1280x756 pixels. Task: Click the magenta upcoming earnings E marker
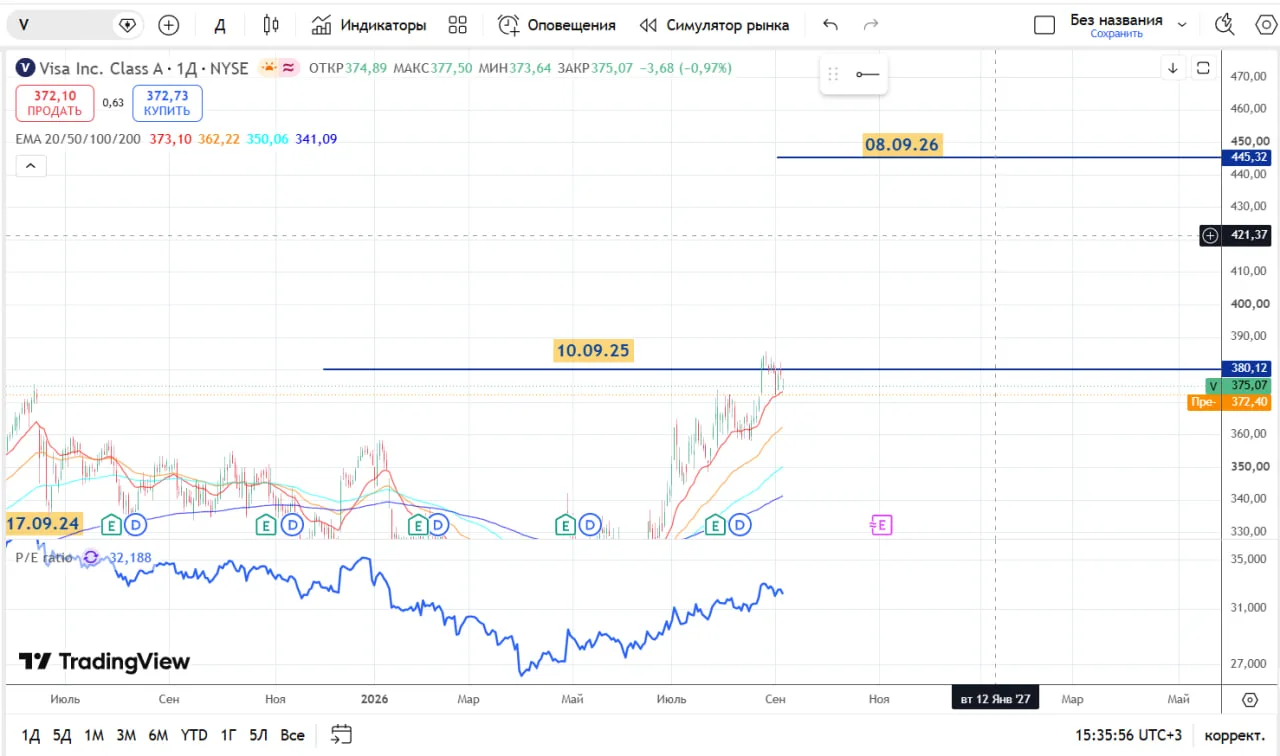click(881, 525)
